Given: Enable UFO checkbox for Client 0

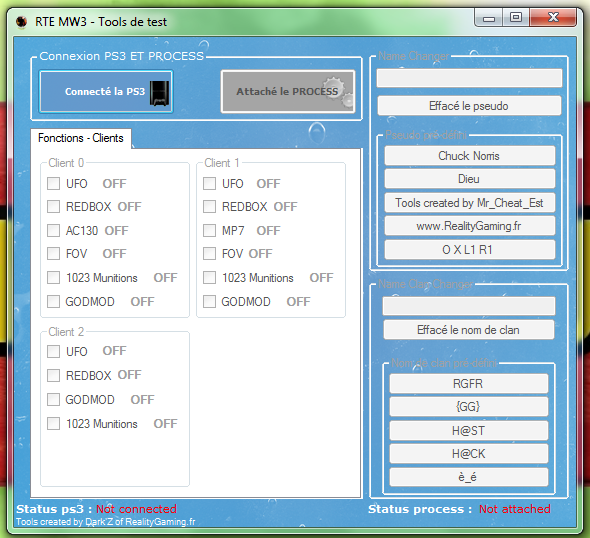Looking at the screenshot, I should pyautogui.click(x=53, y=184).
